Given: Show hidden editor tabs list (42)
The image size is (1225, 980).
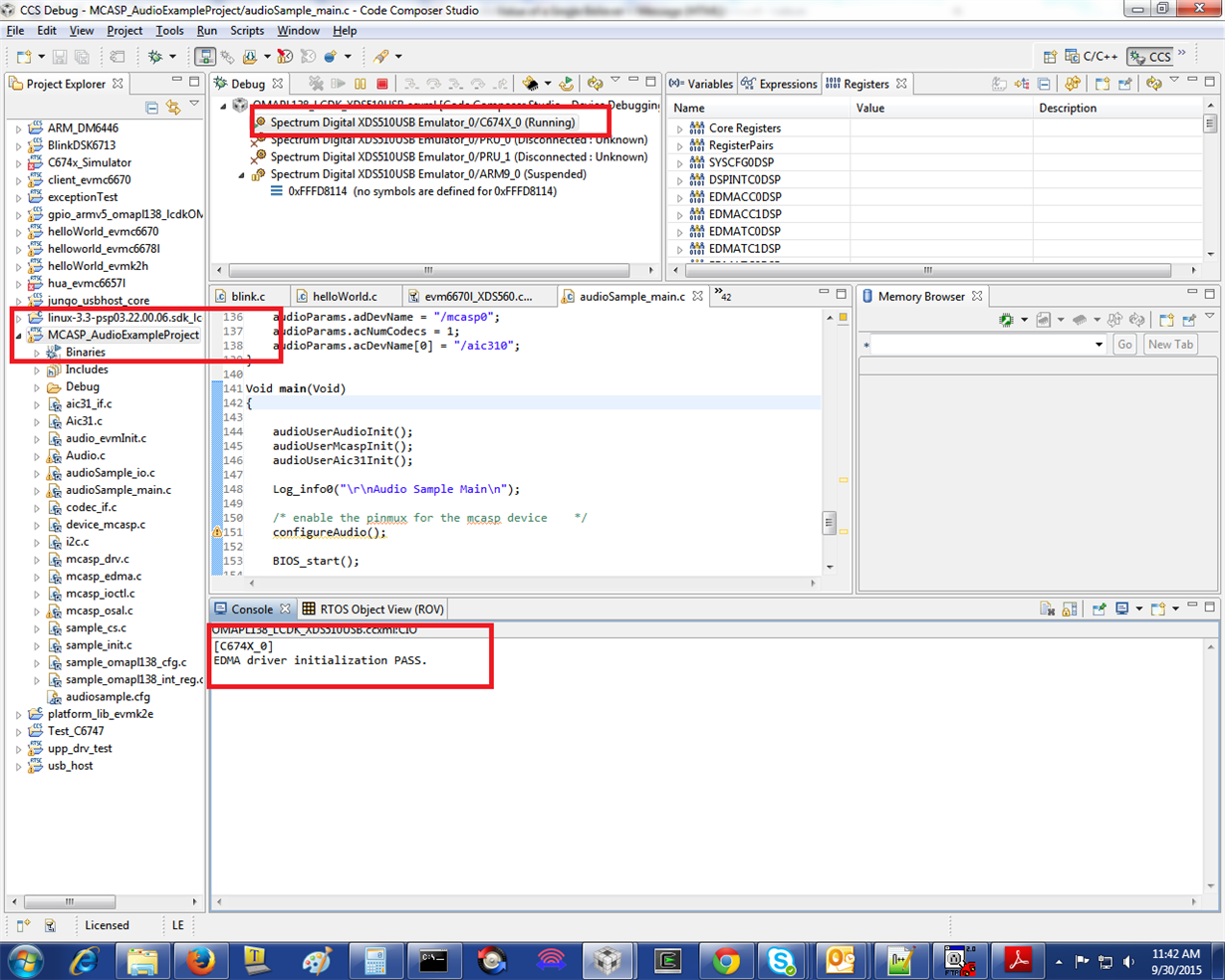Looking at the screenshot, I should point(722,295).
